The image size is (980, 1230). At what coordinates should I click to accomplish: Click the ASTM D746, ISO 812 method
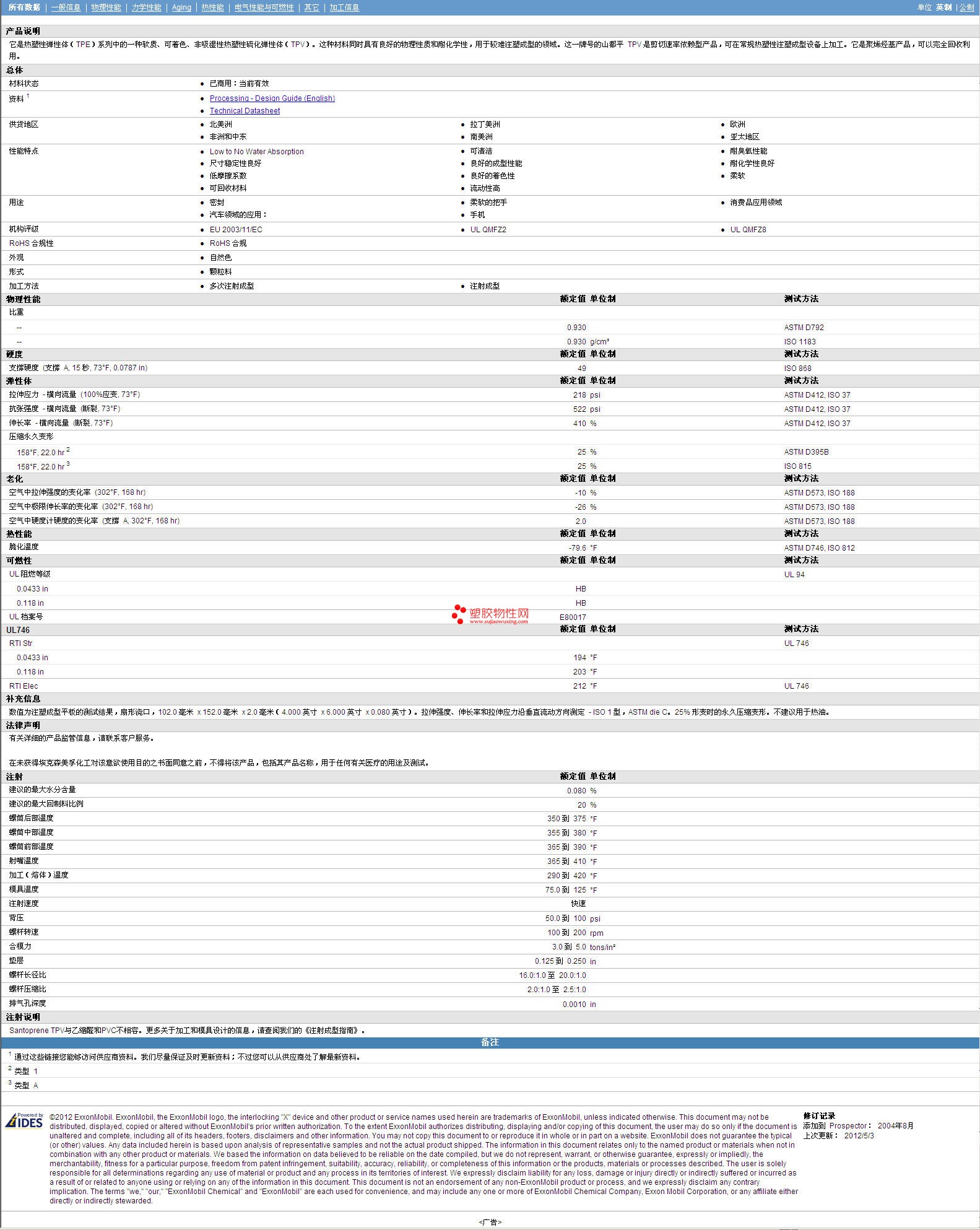(x=819, y=548)
